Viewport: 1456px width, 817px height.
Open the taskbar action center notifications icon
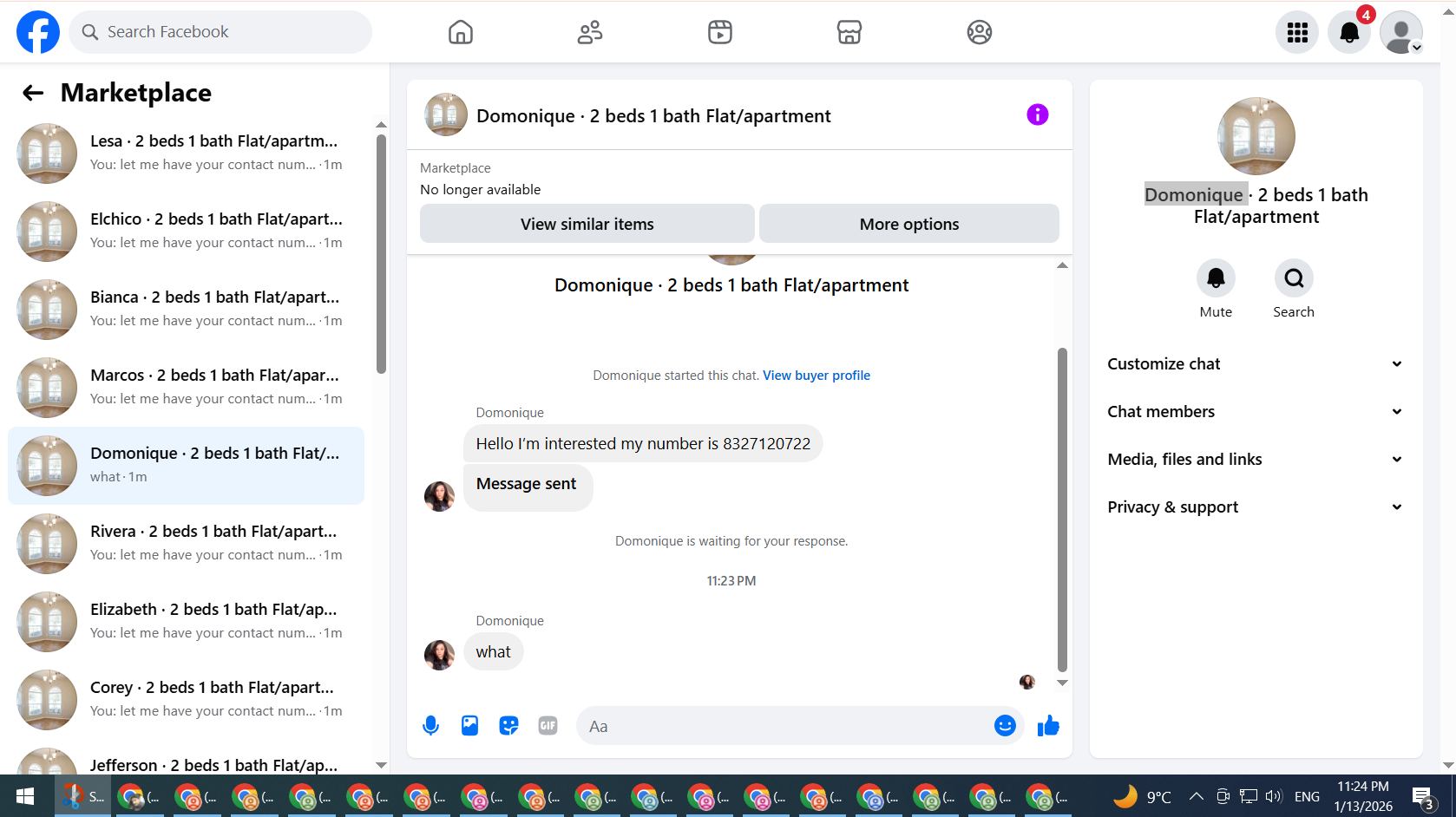(x=1422, y=796)
